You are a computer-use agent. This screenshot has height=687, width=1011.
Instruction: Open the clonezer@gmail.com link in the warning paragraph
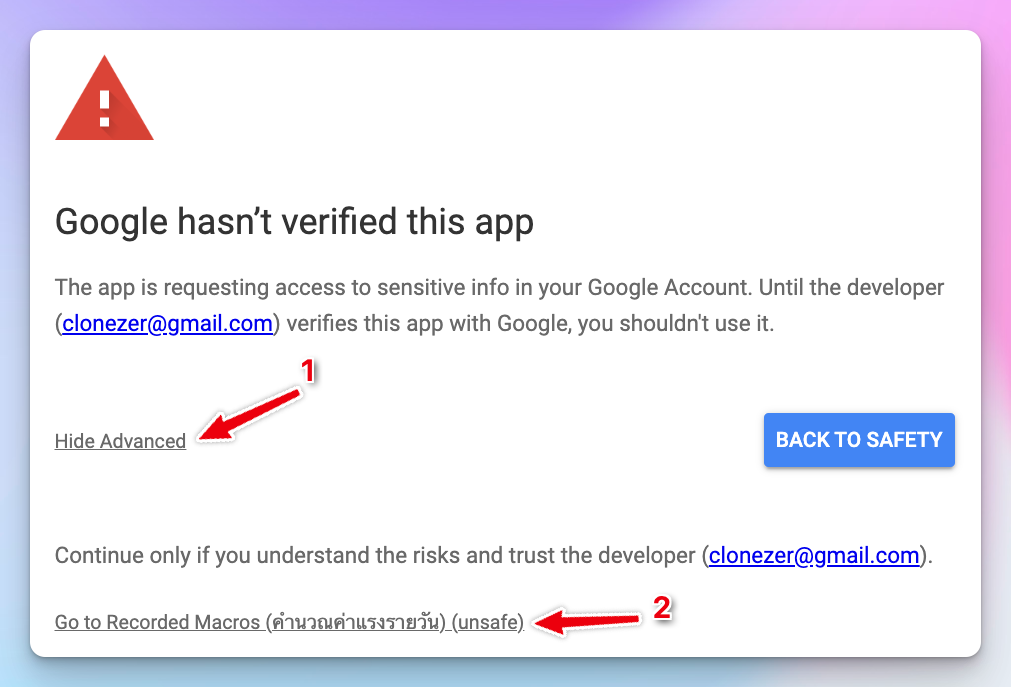pos(167,323)
